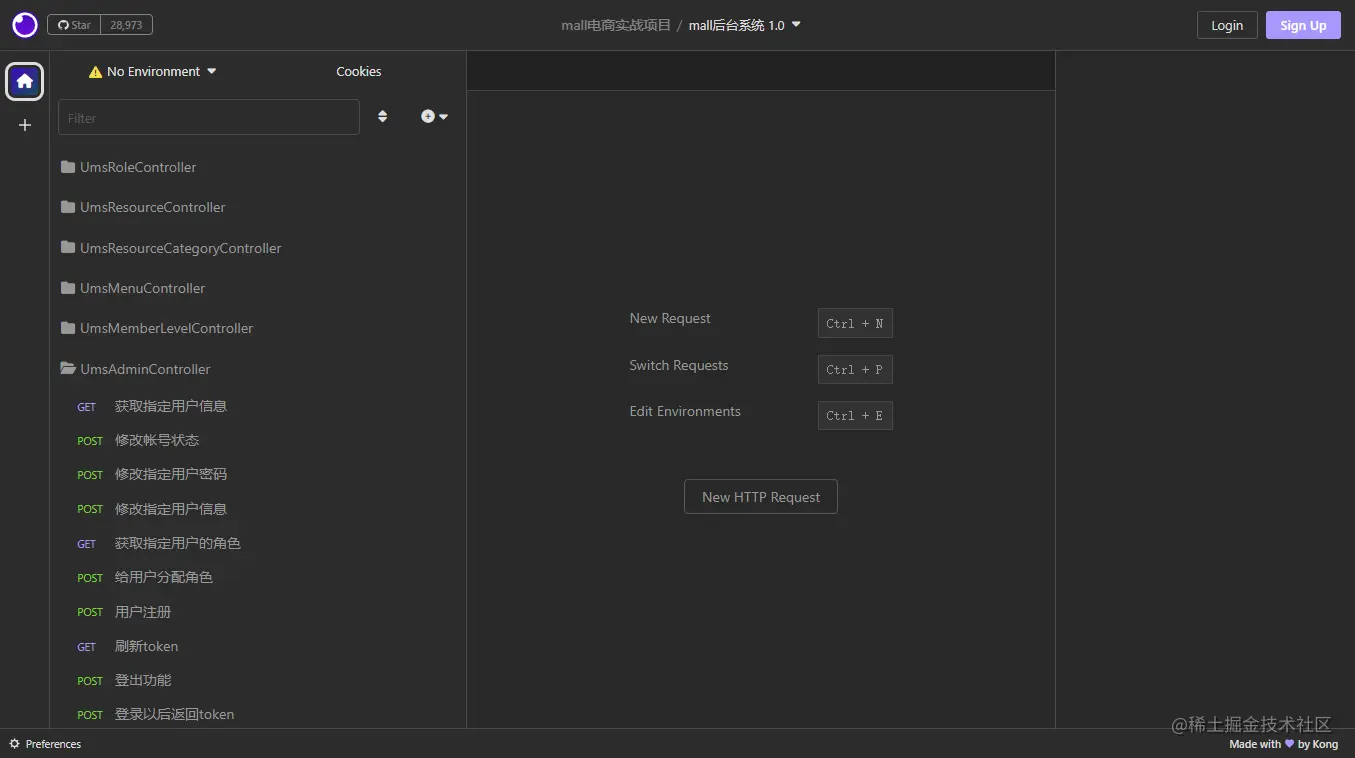This screenshot has height=758, width=1355.
Task: Select the 获取指定用户信息 GET request
Action: point(258,406)
